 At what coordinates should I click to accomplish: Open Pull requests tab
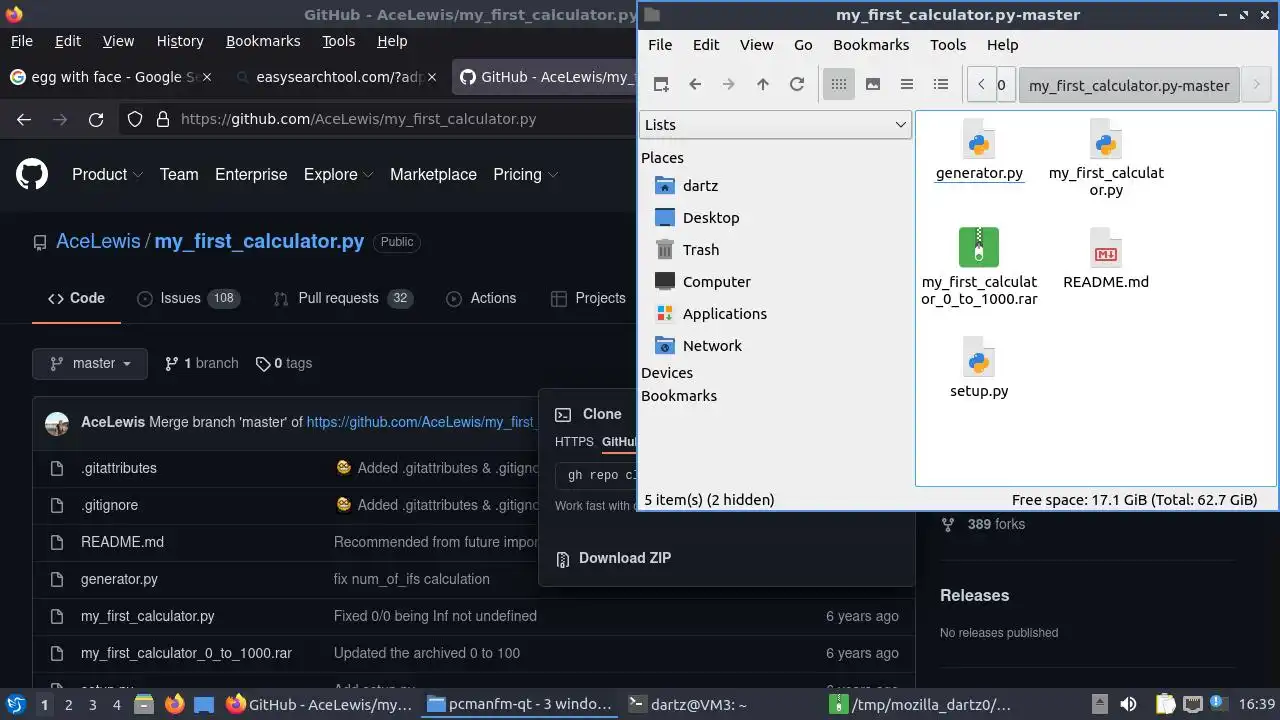tap(342, 298)
